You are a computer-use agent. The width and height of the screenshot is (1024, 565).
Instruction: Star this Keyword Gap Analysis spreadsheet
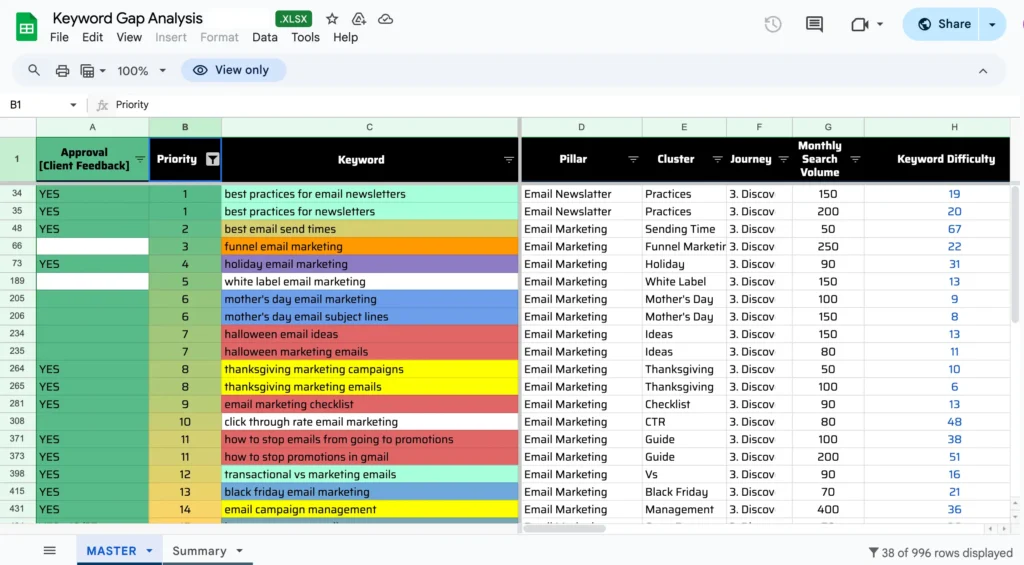(x=332, y=19)
